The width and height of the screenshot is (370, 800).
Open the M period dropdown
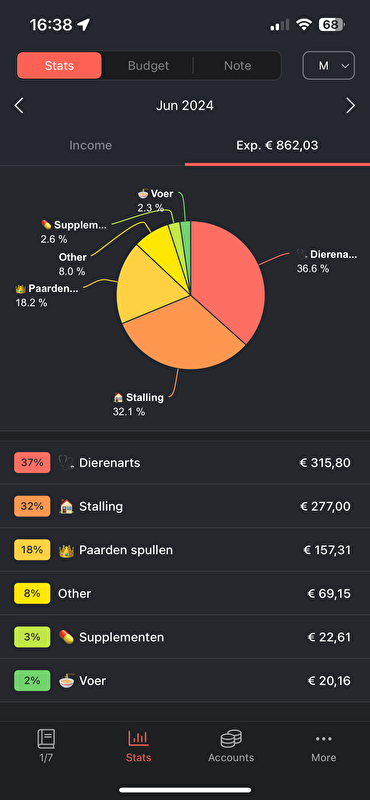pos(329,66)
